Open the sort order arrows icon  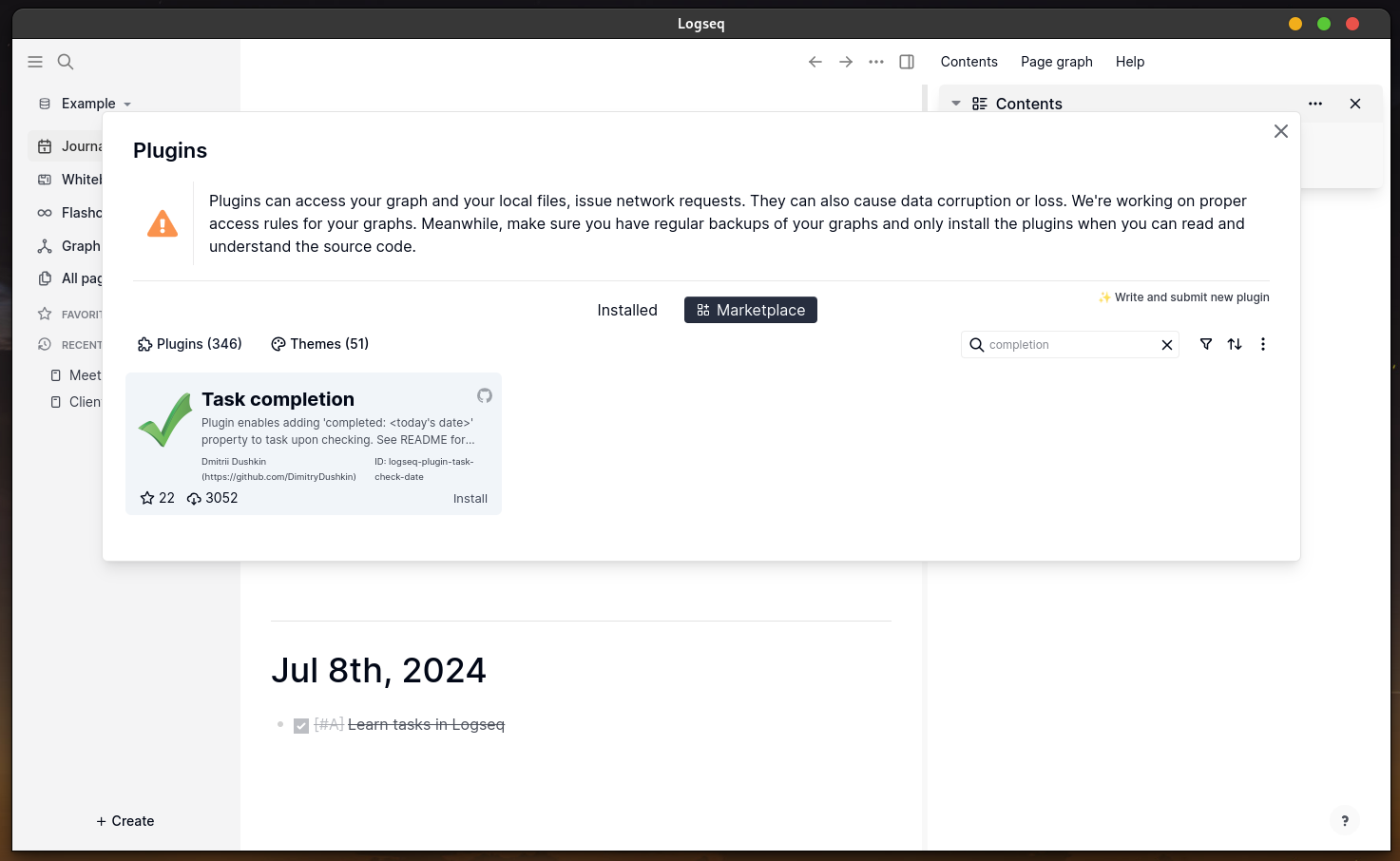(x=1235, y=344)
